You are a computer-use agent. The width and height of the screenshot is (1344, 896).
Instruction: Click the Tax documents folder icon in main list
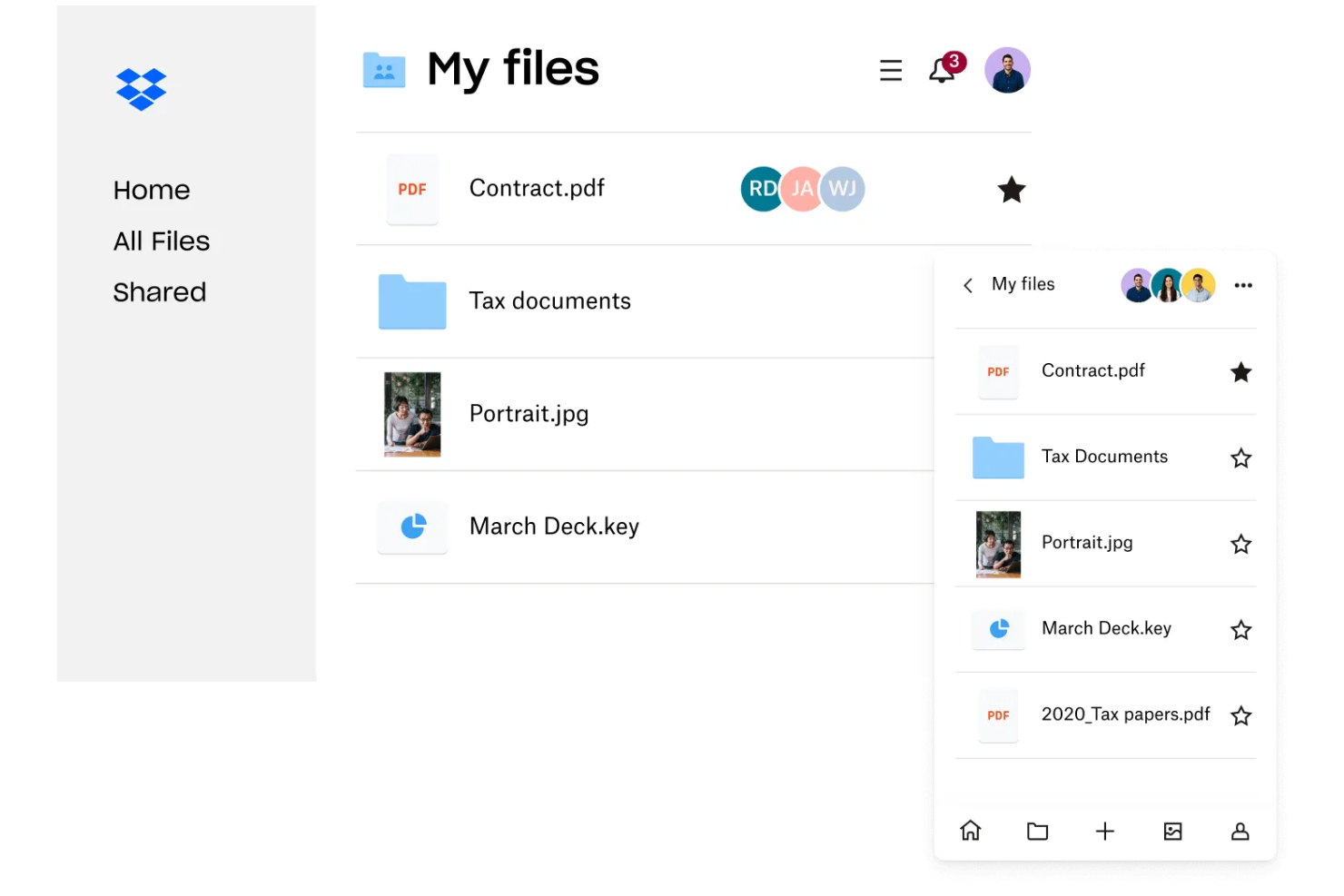pos(412,301)
